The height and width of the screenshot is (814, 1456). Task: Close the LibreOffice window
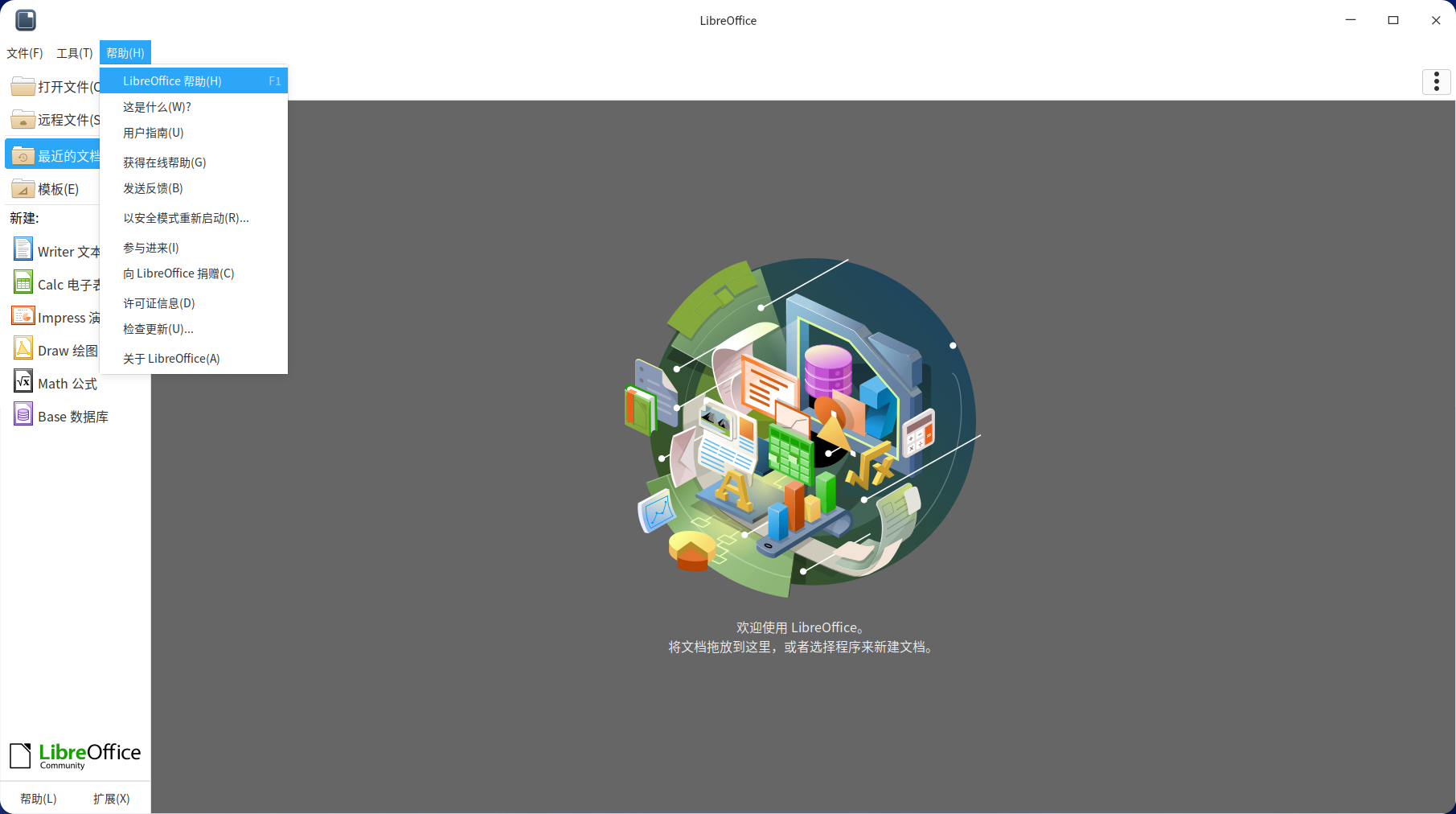[1436, 20]
